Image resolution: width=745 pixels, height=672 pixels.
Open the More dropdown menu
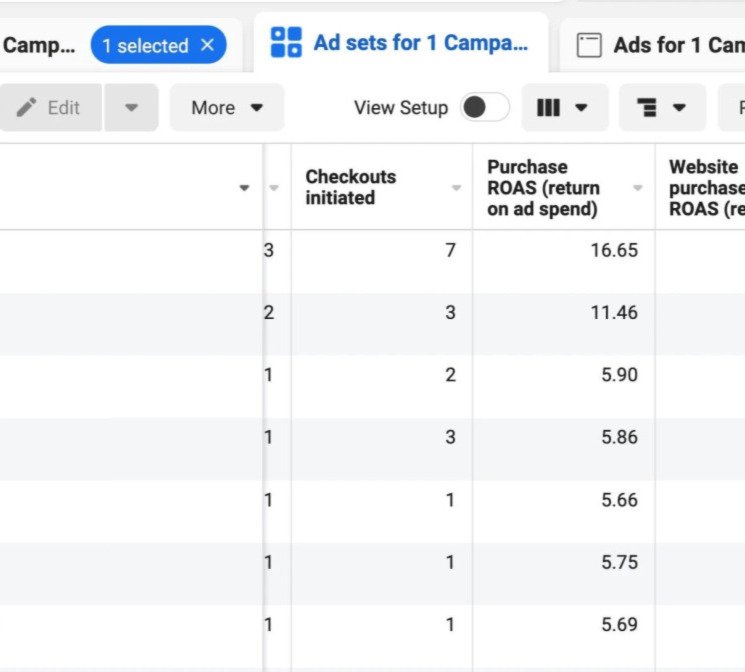(227, 107)
